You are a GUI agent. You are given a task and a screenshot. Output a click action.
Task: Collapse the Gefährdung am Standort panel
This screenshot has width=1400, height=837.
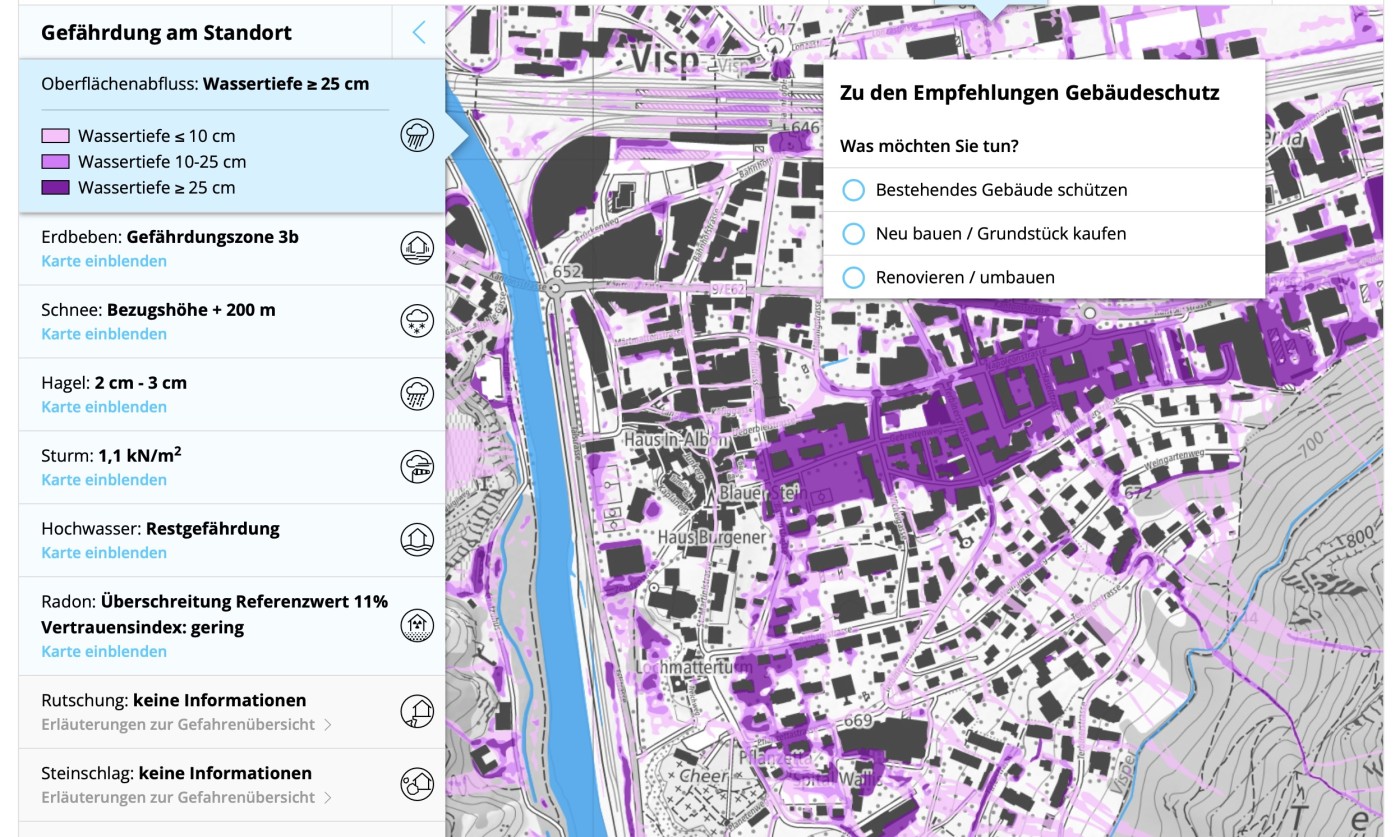419,32
